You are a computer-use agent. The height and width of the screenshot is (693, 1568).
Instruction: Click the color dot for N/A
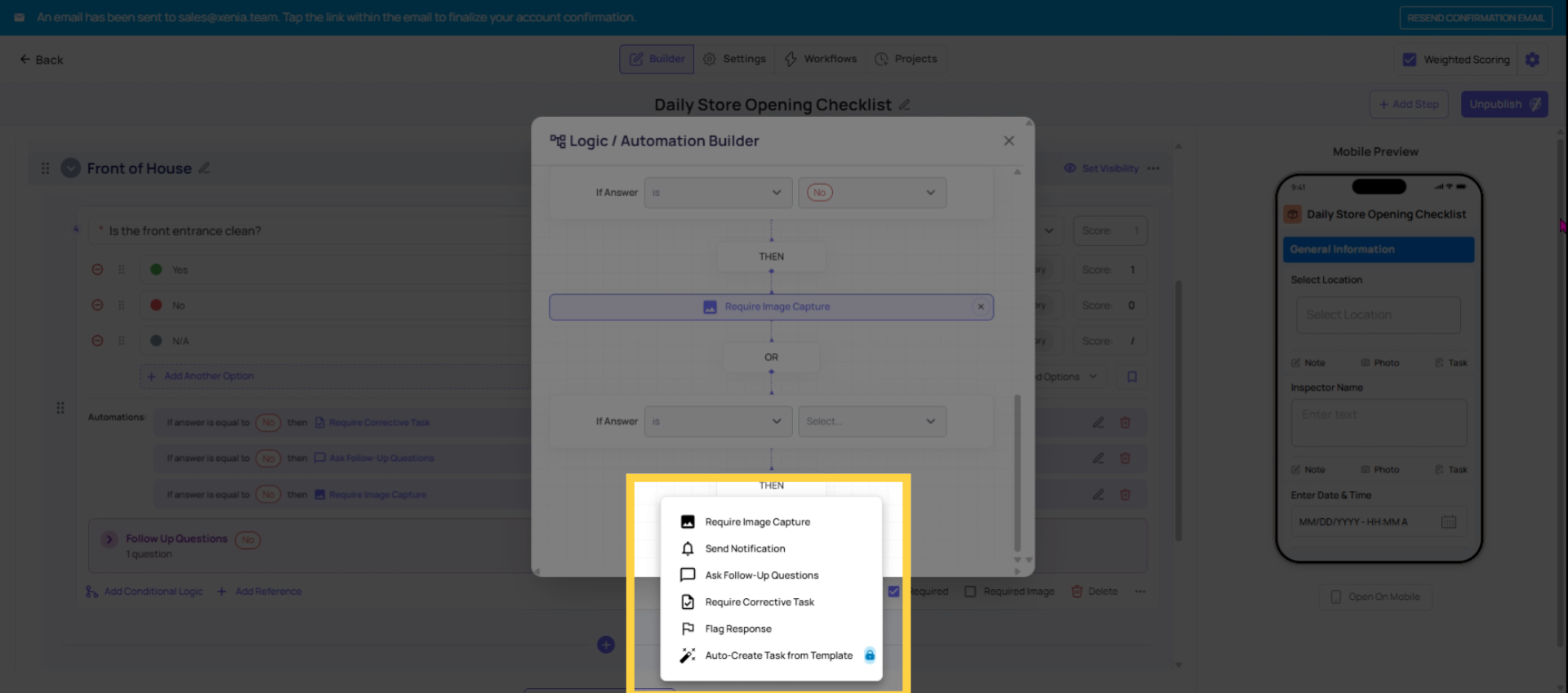pos(156,341)
